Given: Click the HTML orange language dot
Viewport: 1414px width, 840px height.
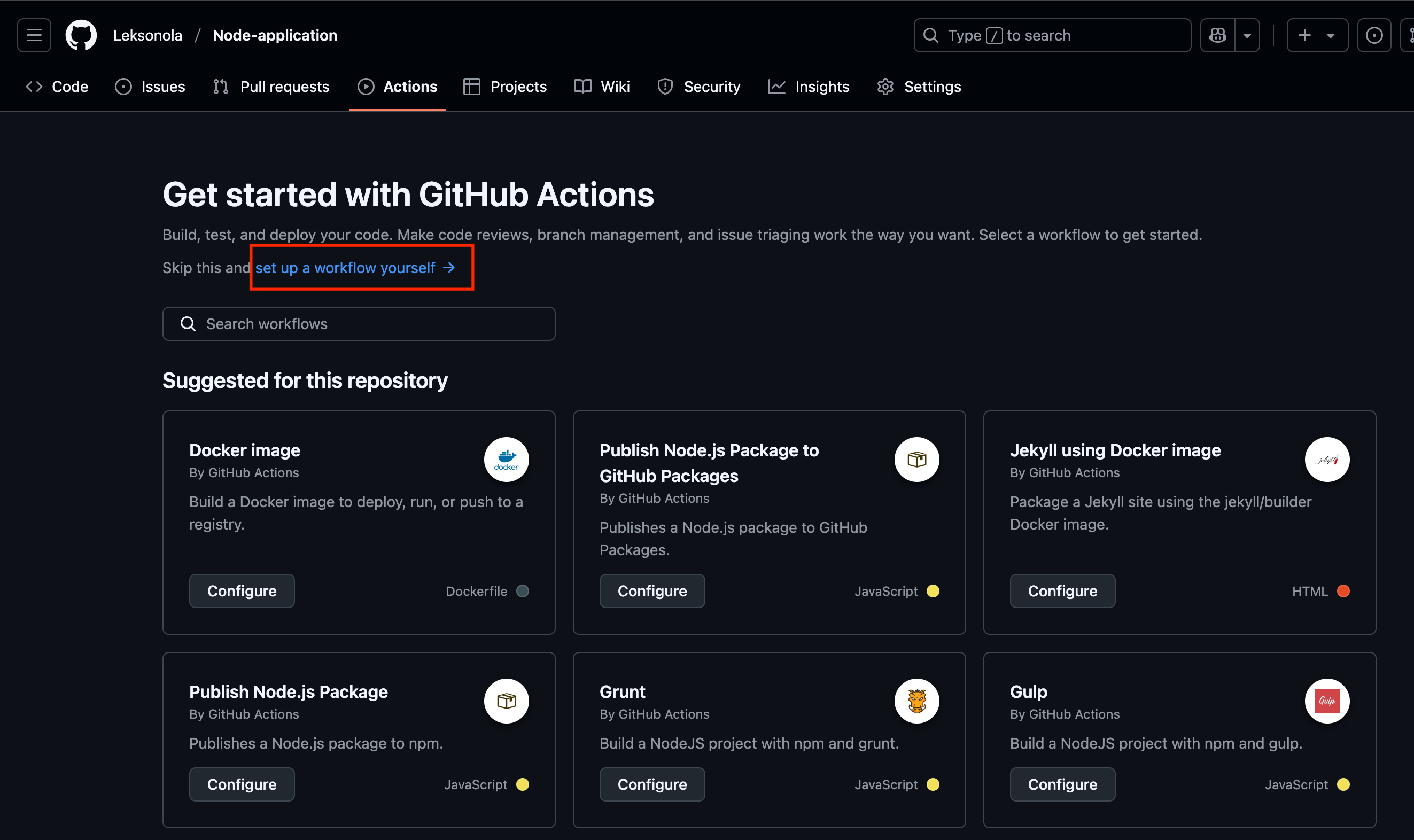Looking at the screenshot, I should tap(1343, 591).
